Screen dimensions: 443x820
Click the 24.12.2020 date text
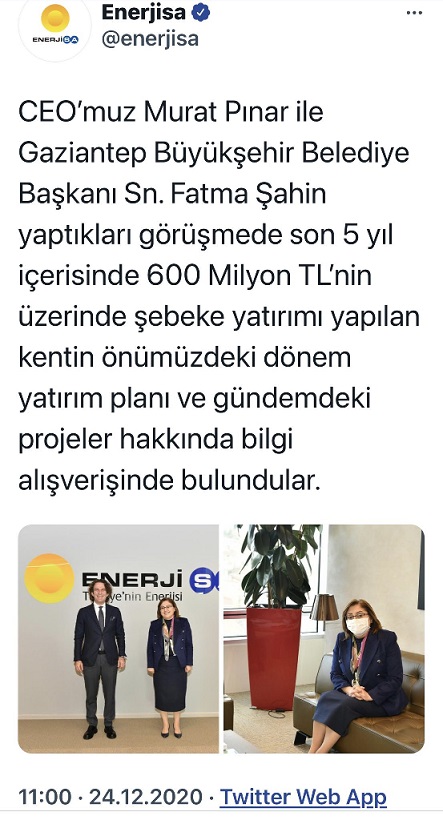coord(145,797)
